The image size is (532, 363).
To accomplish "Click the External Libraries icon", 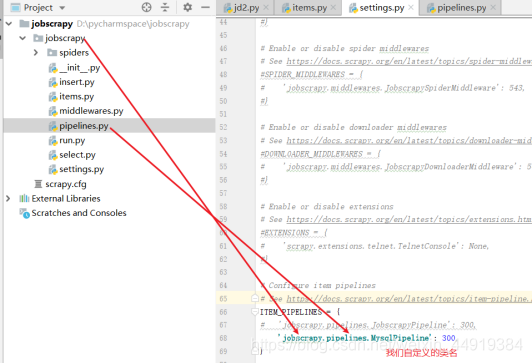I will tap(24, 198).
